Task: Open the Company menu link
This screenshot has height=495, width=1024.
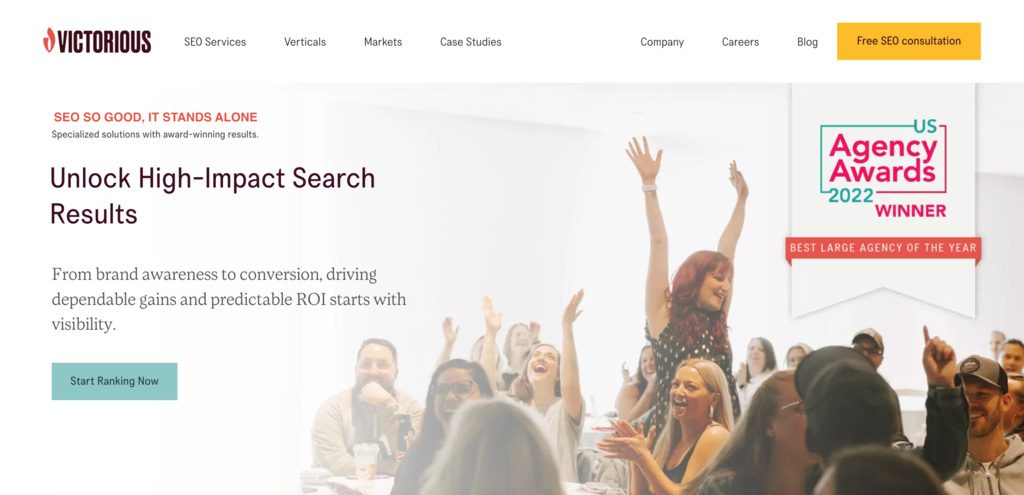Action: [x=662, y=42]
